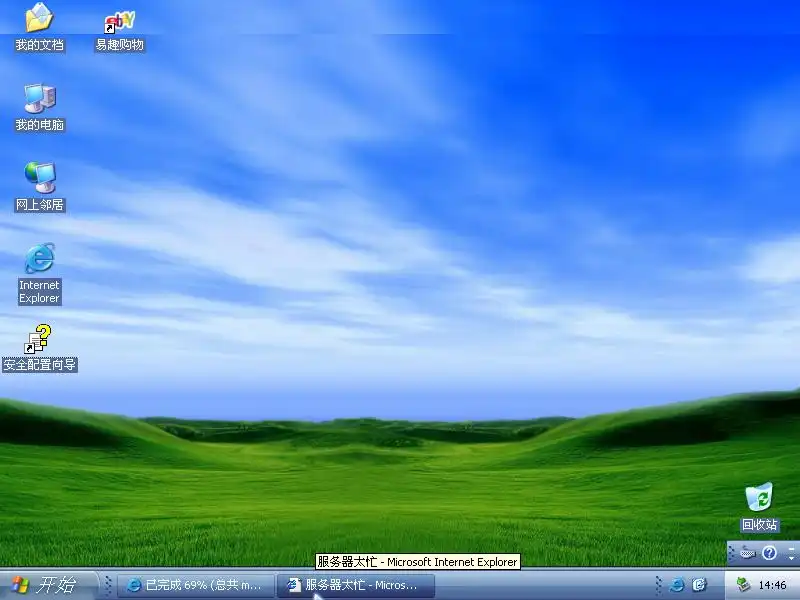Open language bar help question mark

(769, 553)
